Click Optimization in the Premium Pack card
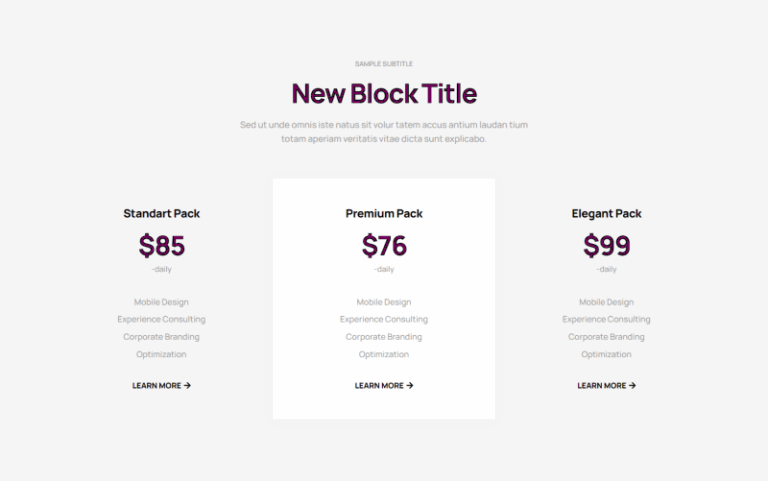Image resolution: width=768 pixels, height=481 pixels. [384, 354]
